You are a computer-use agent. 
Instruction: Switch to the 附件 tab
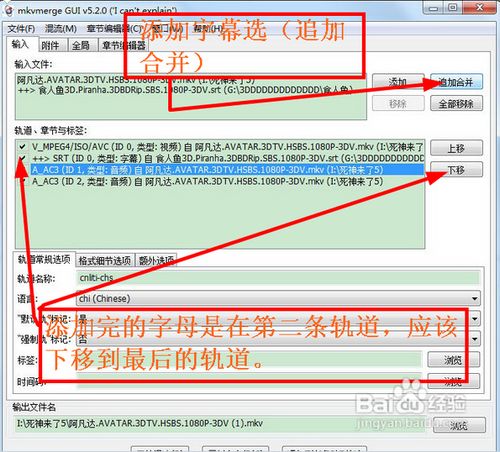click(50, 45)
